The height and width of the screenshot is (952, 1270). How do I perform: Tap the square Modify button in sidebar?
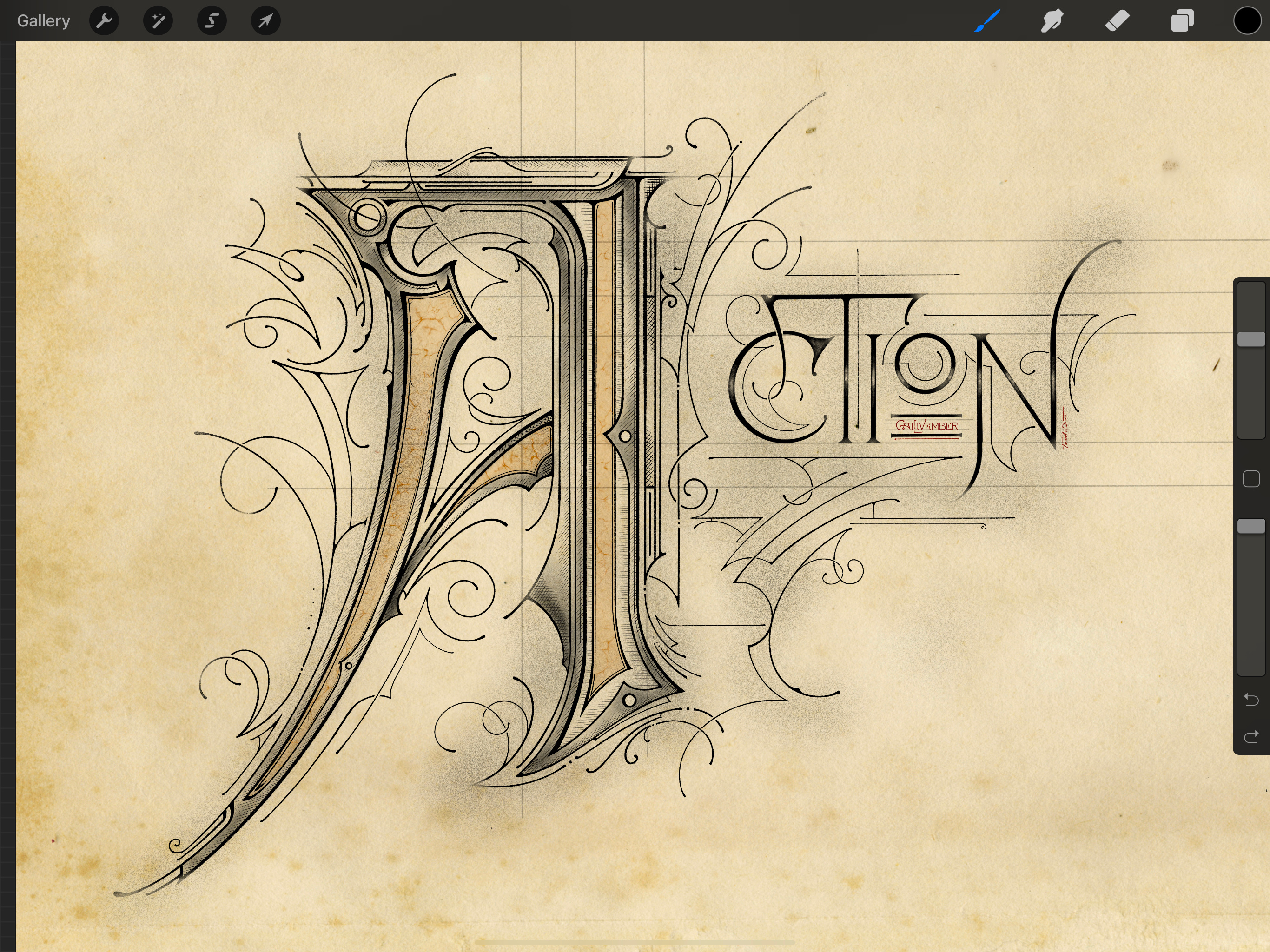click(1251, 479)
